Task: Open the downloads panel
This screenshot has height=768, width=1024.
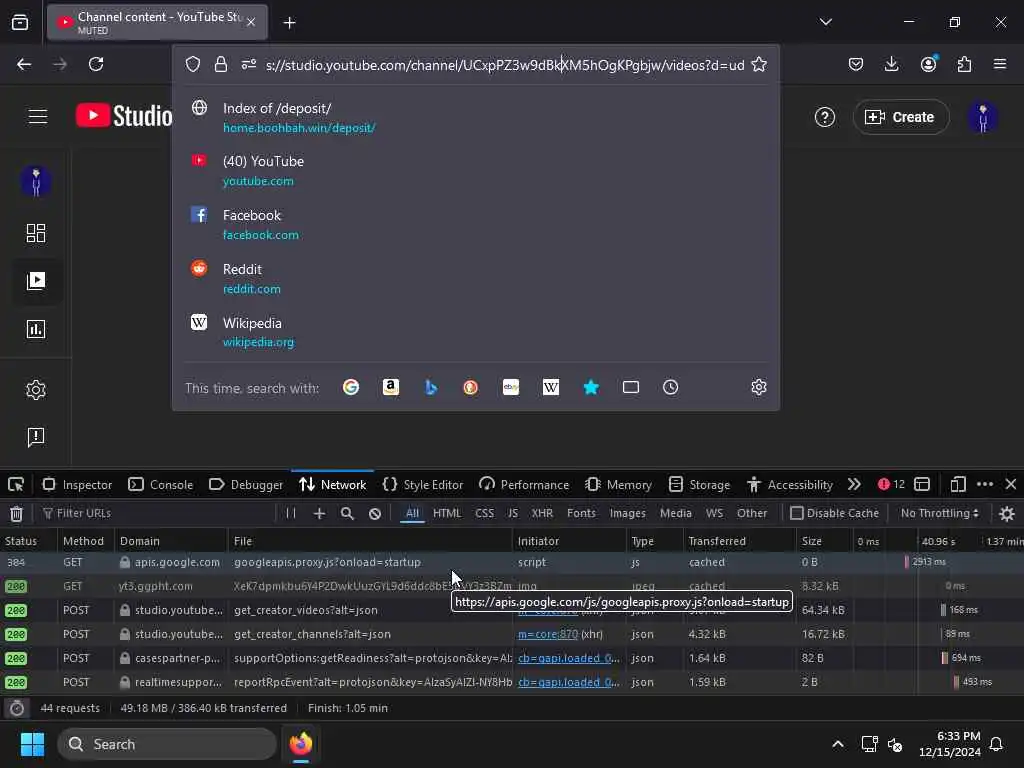Action: pyautogui.click(x=891, y=64)
